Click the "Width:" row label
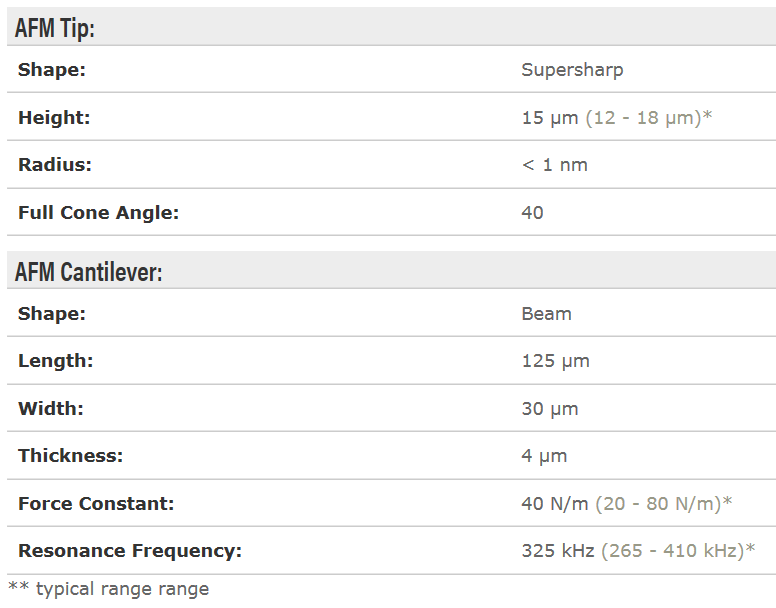776x608 pixels. [x=51, y=408]
